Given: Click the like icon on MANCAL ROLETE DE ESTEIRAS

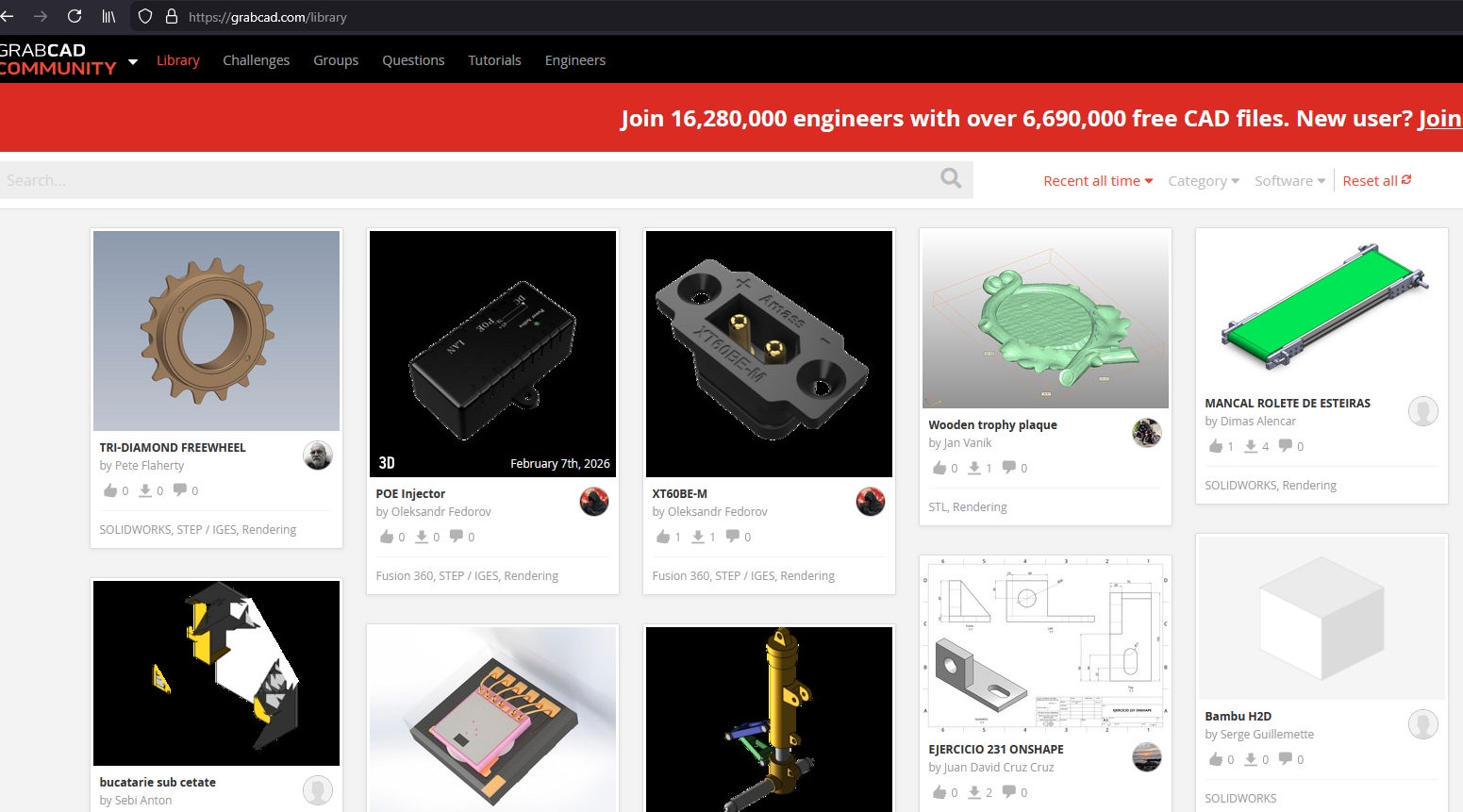Looking at the screenshot, I should [x=1216, y=446].
